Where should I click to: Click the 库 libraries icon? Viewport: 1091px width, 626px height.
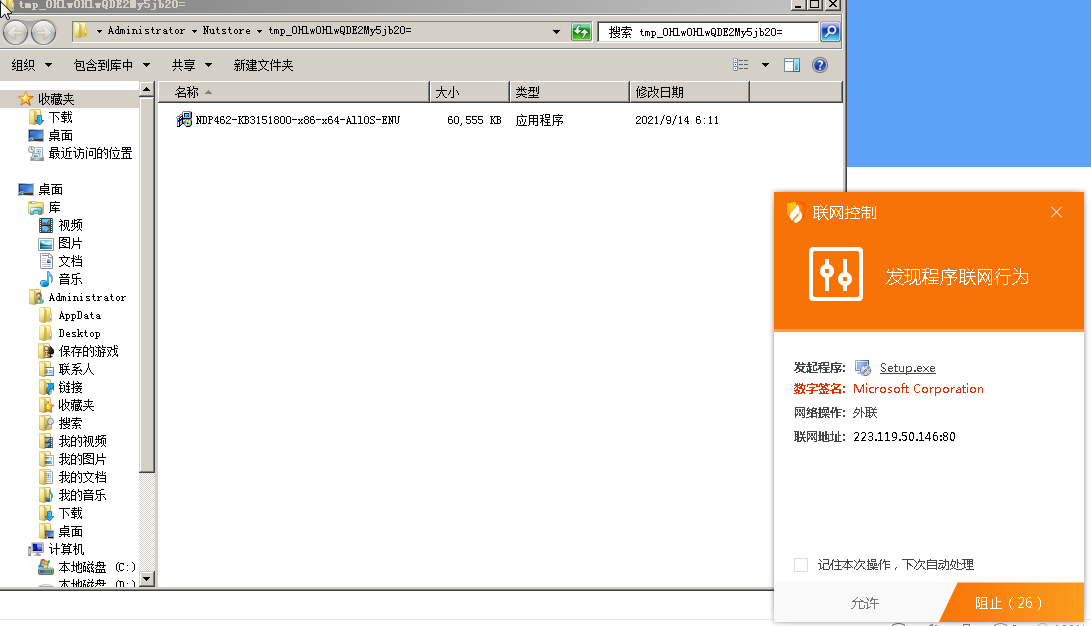[x=36, y=207]
